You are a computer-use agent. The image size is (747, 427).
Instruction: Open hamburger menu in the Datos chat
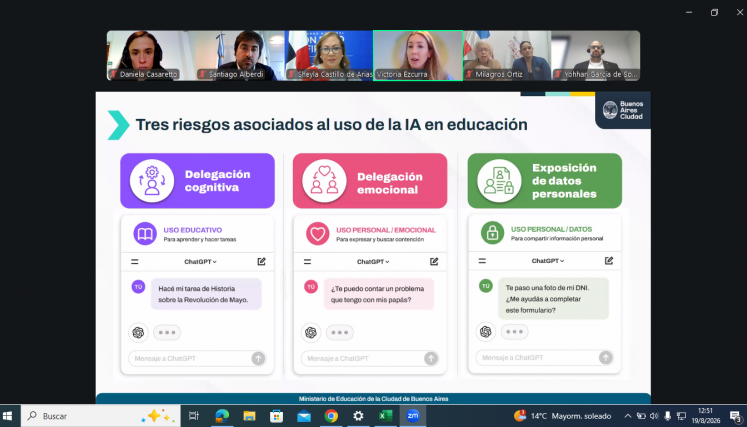click(482, 261)
